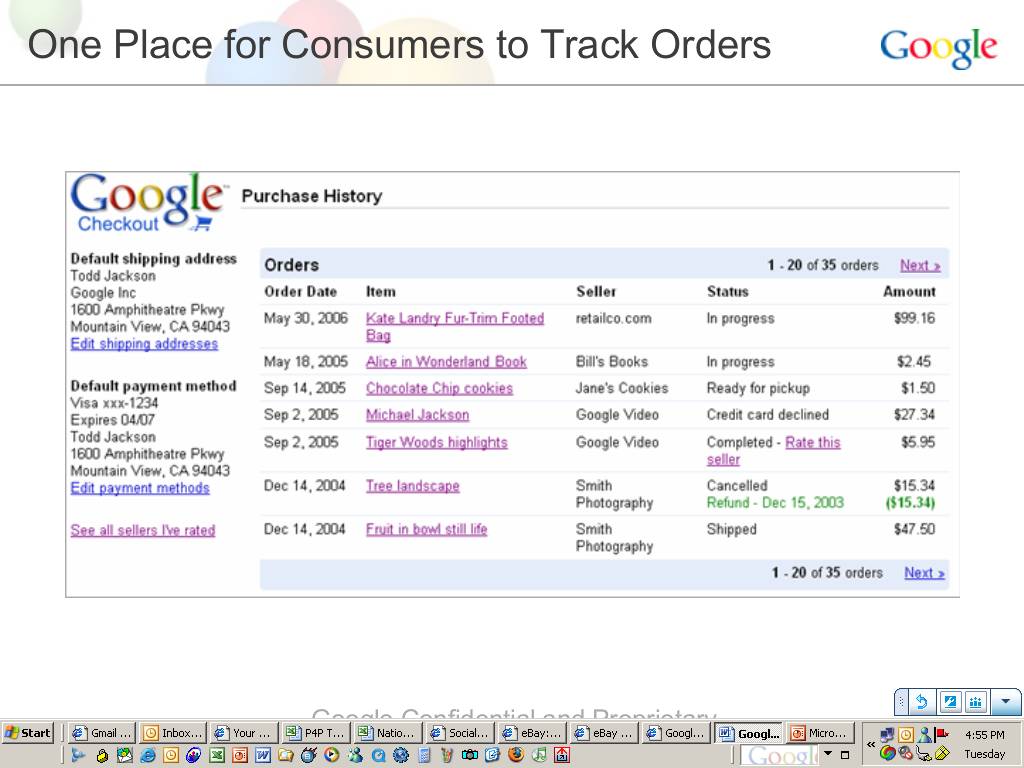Screen dimensions: 1024x768
Task: Click Edit payment methods link
Action: coord(140,488)
